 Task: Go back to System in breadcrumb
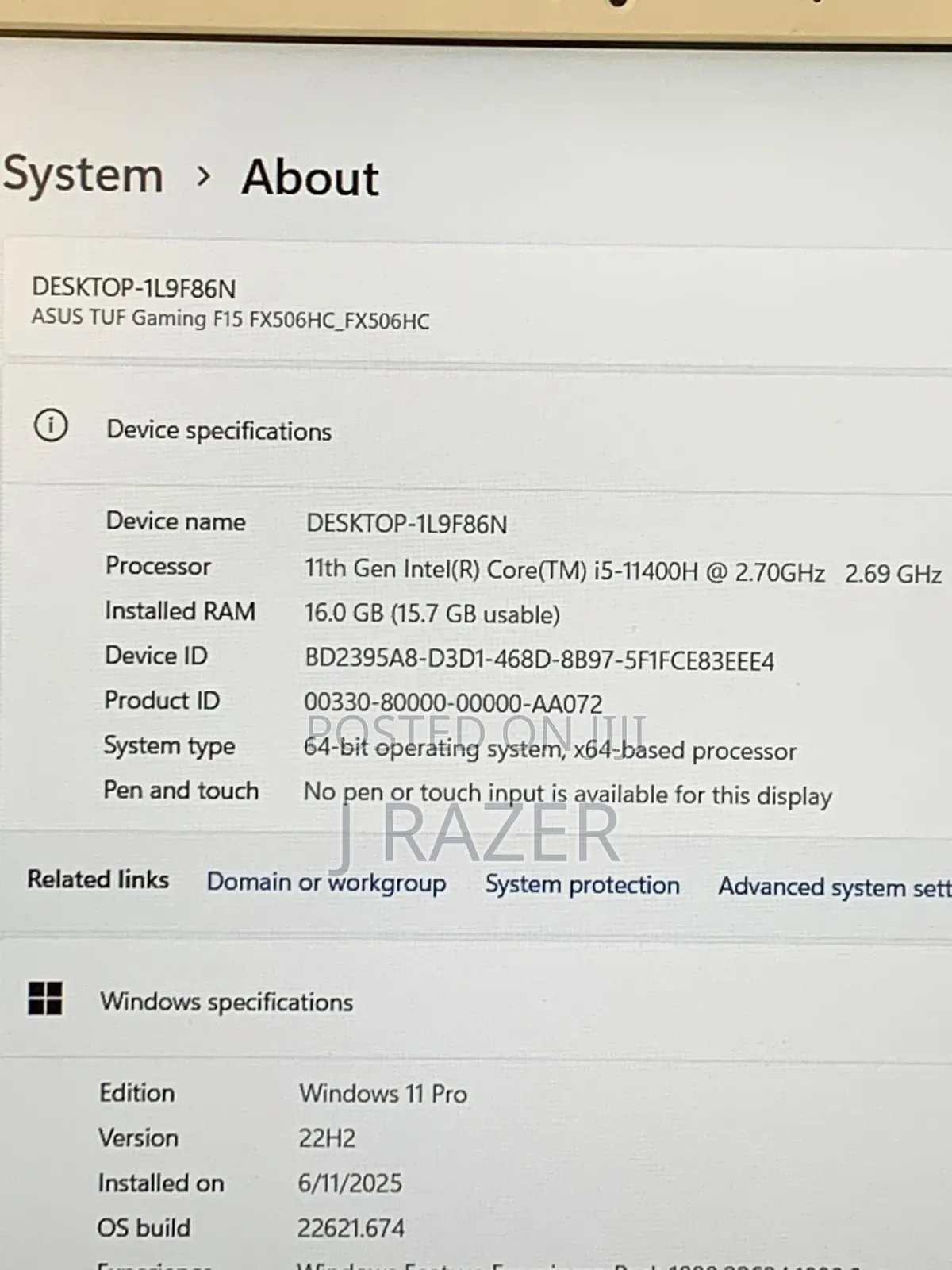(x=83, y=175)
